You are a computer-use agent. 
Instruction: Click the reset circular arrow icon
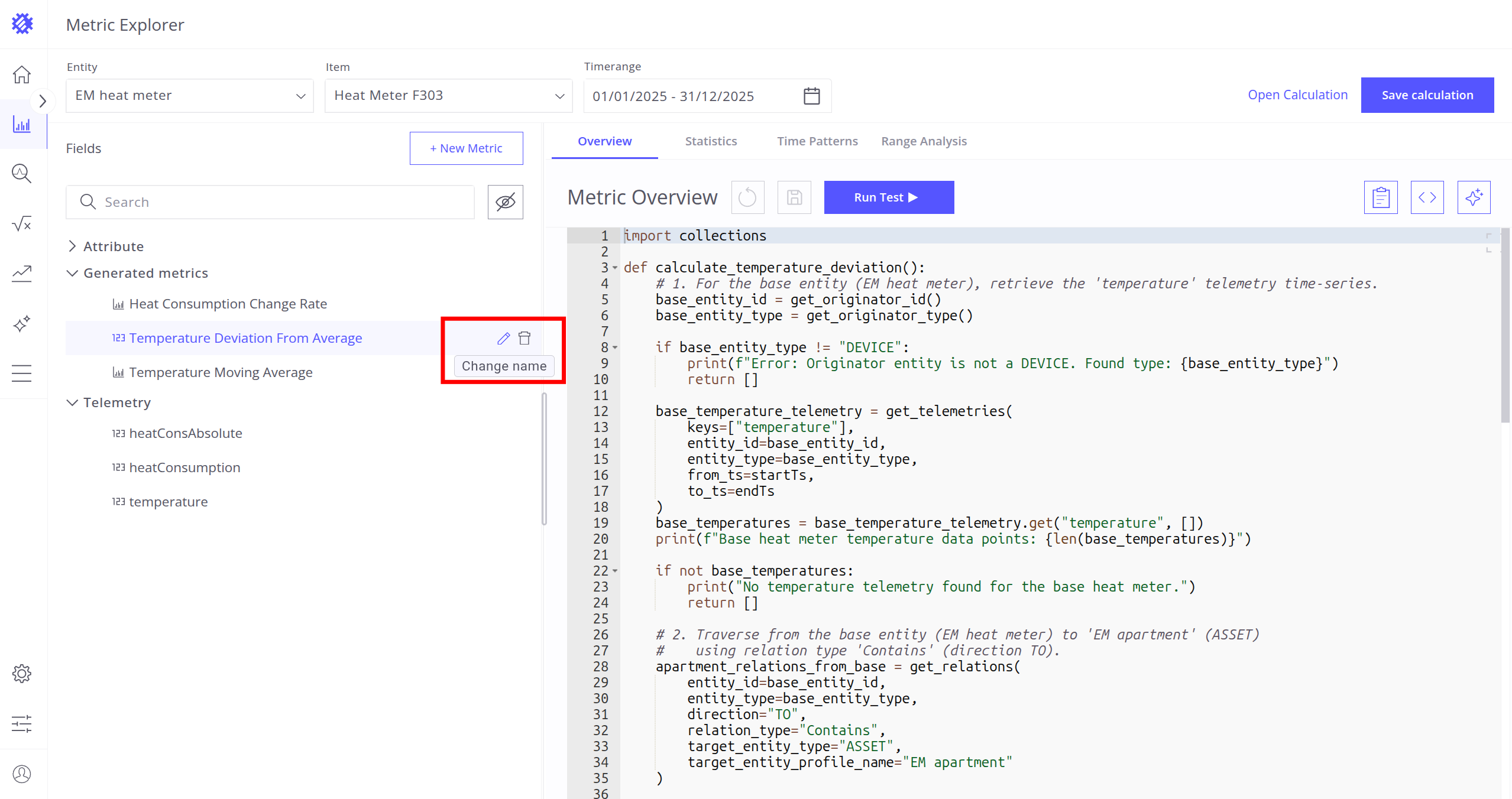[747, 197]
